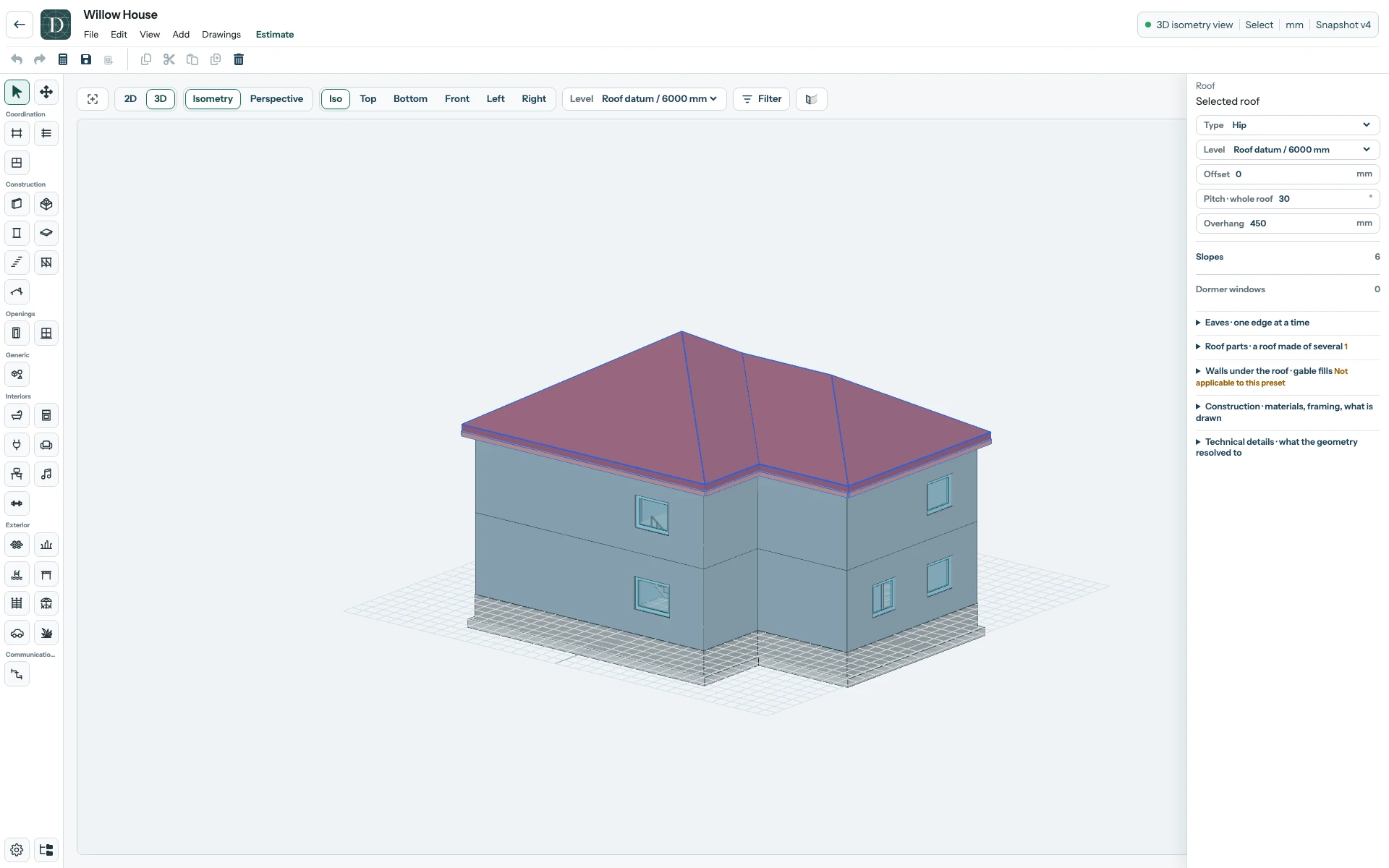Toggle the 3D view mode

(161, 99)
